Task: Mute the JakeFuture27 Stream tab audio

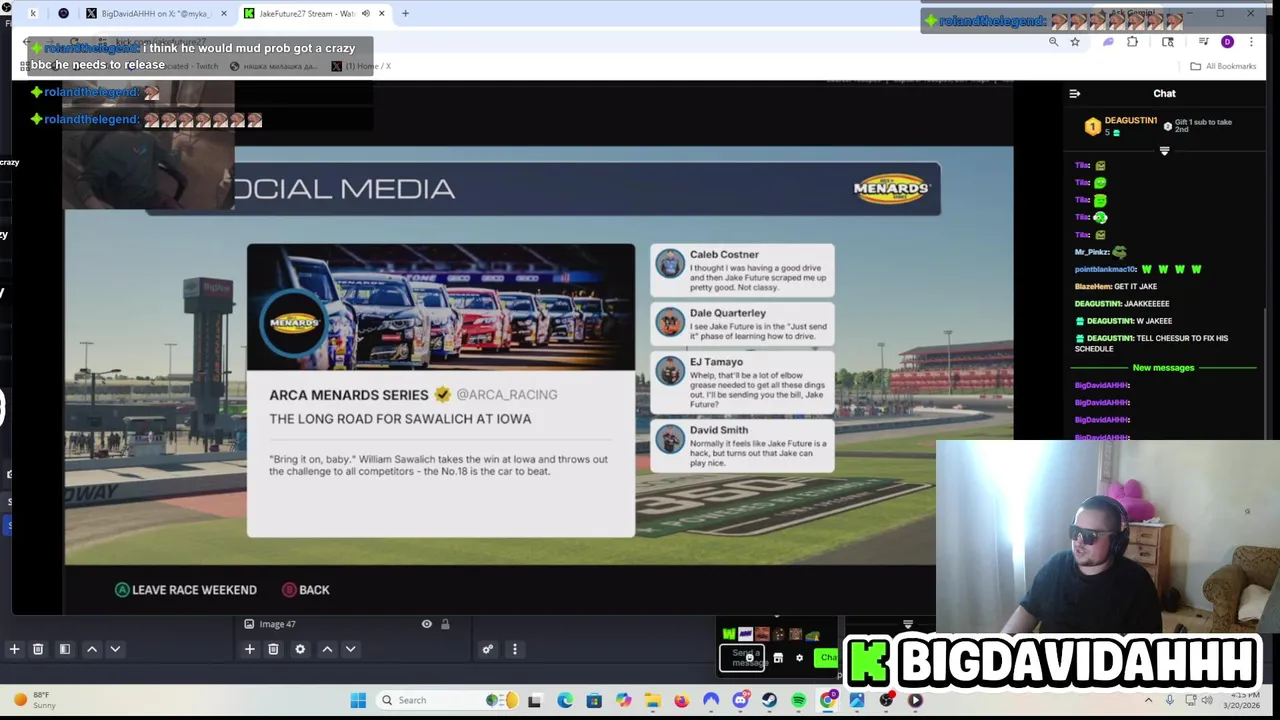Action: (366, 14)
